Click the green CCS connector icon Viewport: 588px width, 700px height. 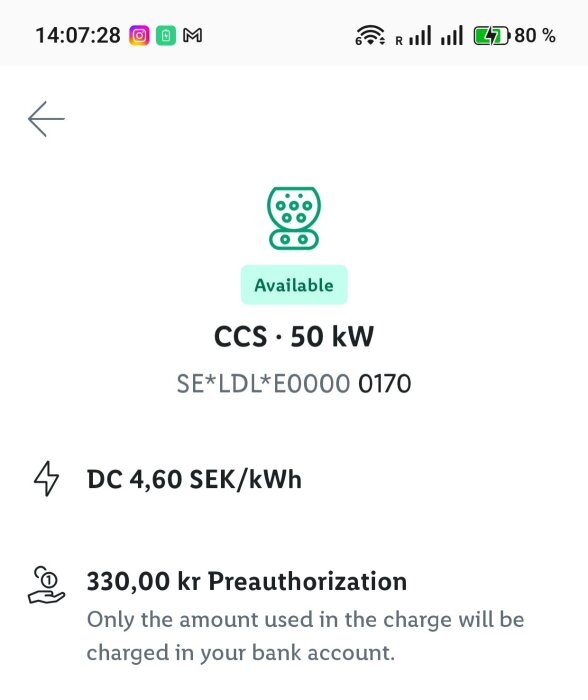click(294, 218)
